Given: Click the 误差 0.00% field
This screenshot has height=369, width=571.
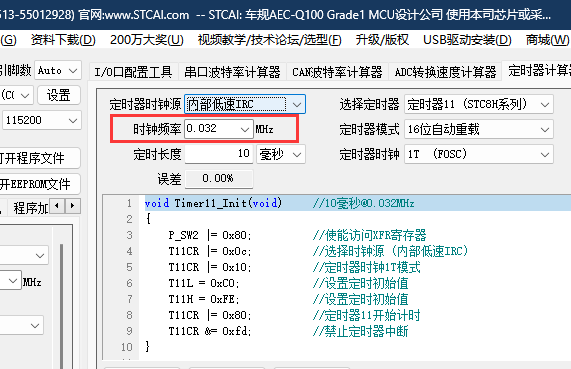Looking at the screenshot, I should click(x=218, y=178).
